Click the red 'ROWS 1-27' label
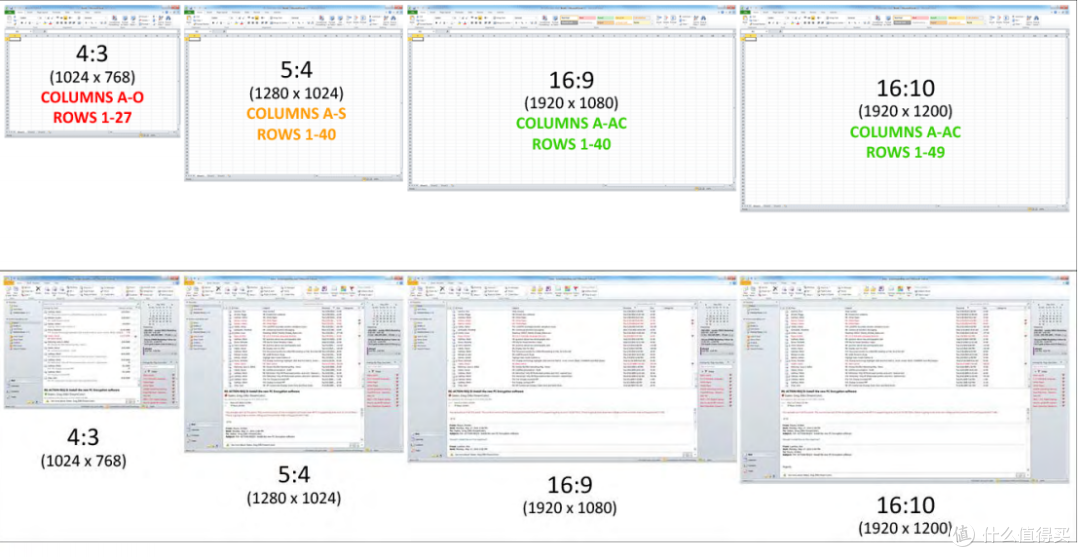This screenshot has height=557, width=1080. 92,118
